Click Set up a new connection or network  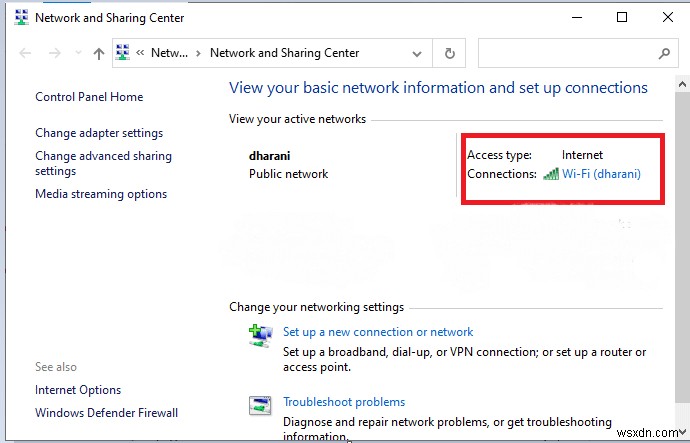(x=378, y=332)
